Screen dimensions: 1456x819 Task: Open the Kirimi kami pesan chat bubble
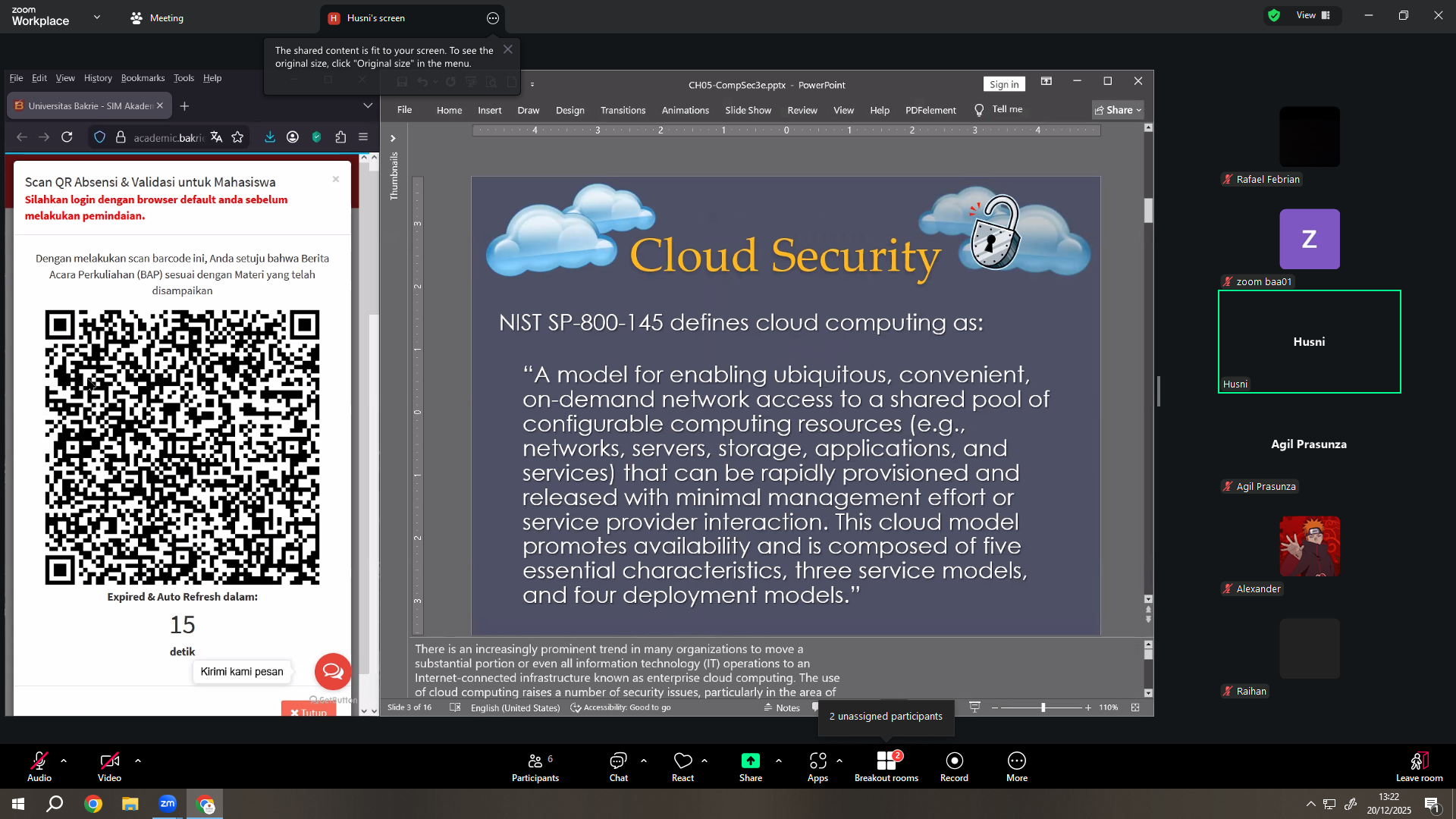click(x=333, y=671)
